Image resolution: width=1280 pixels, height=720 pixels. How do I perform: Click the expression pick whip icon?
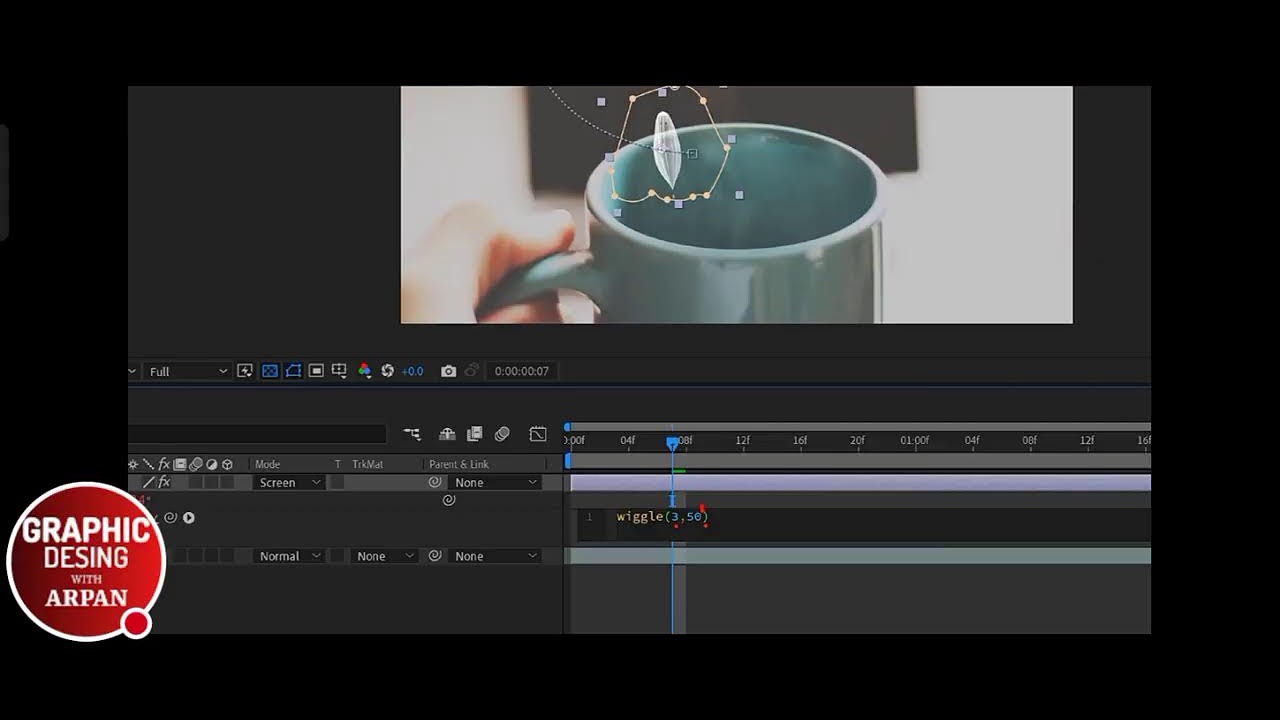(x=170, y=517)
